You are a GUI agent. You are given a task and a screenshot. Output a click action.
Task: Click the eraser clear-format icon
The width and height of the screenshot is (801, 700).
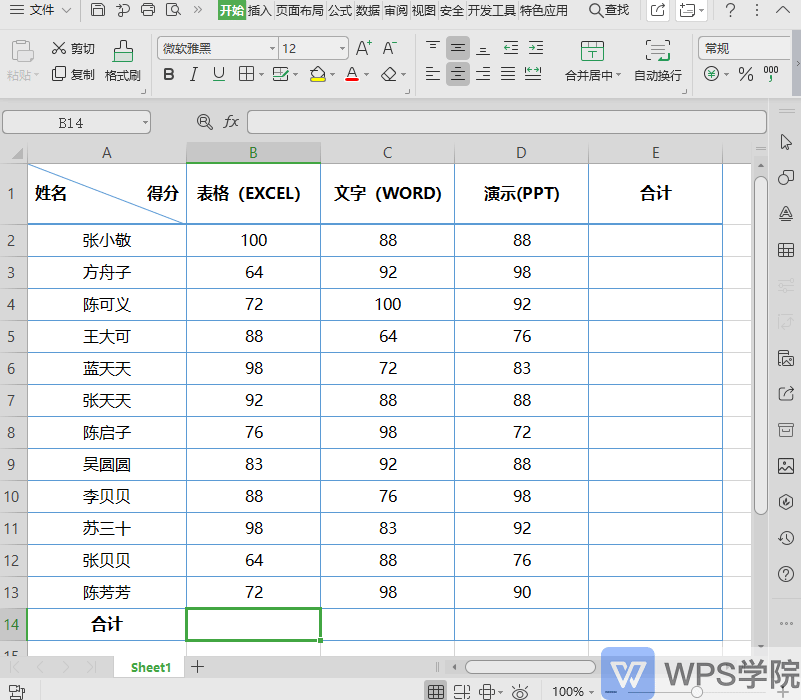[x=389, y=74]
